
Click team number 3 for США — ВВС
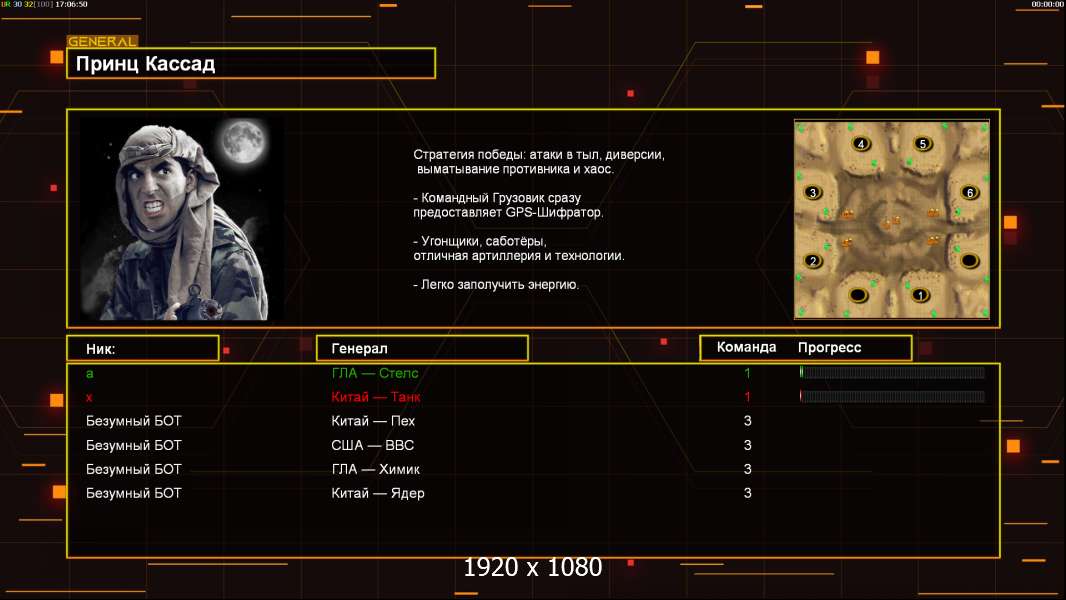click(x=747, y=445)
